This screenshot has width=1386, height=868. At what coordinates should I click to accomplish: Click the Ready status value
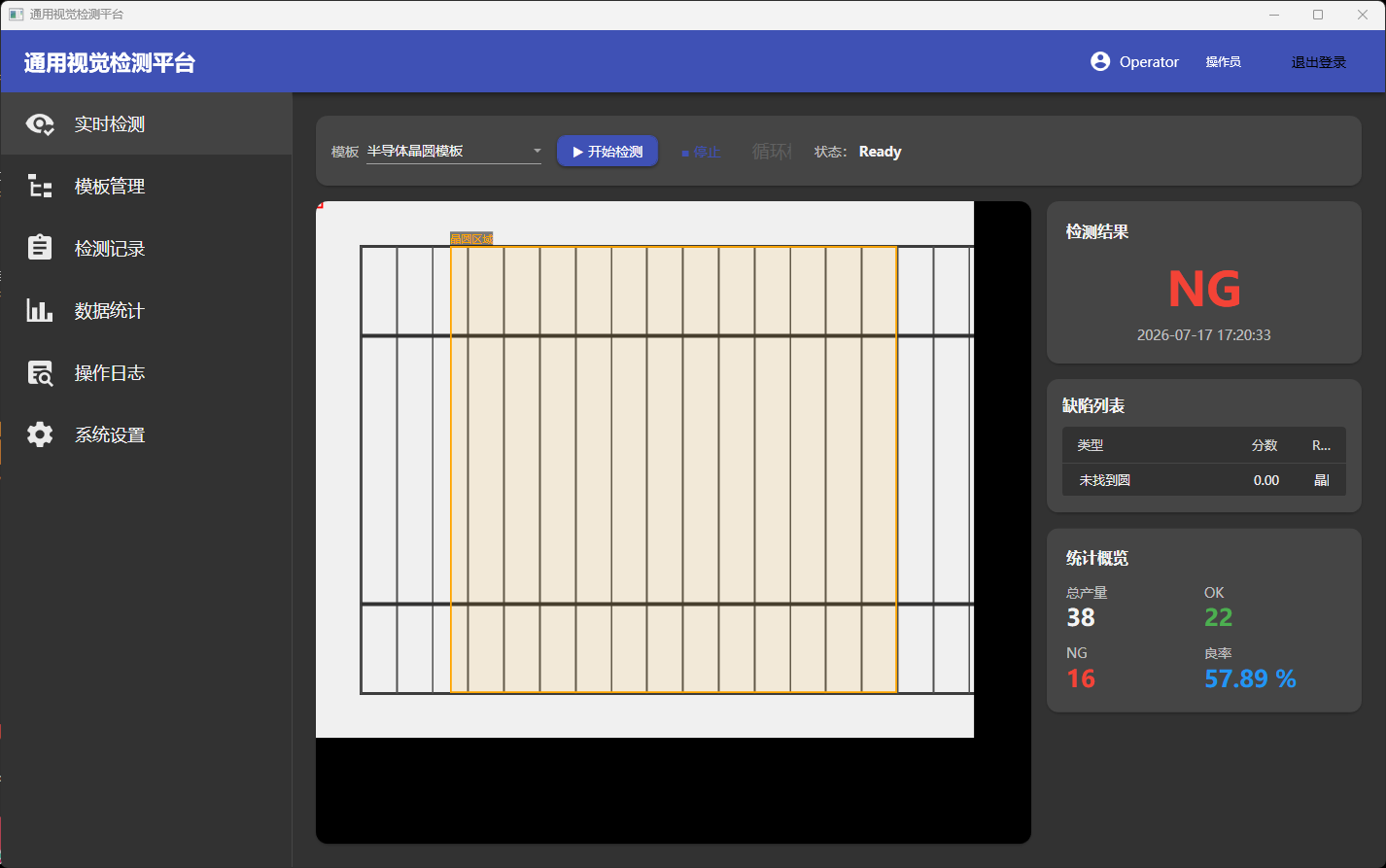click(880, 152)
